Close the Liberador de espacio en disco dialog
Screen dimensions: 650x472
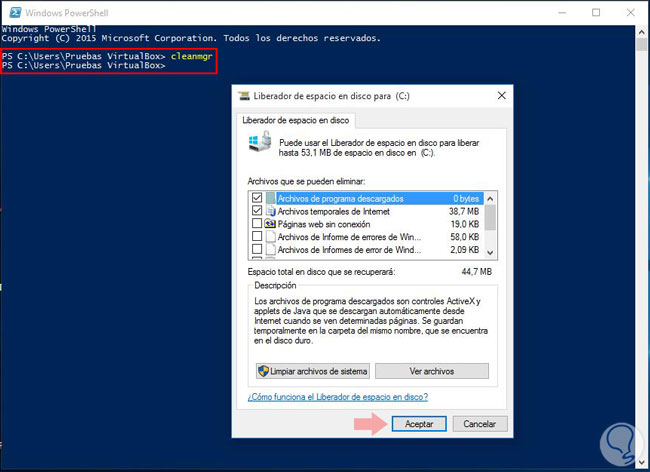502,96
